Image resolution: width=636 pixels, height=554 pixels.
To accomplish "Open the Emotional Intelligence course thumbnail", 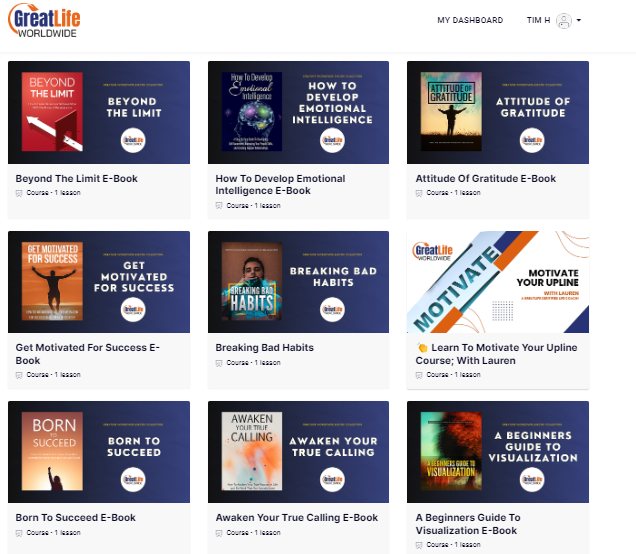I will [298, 112].
